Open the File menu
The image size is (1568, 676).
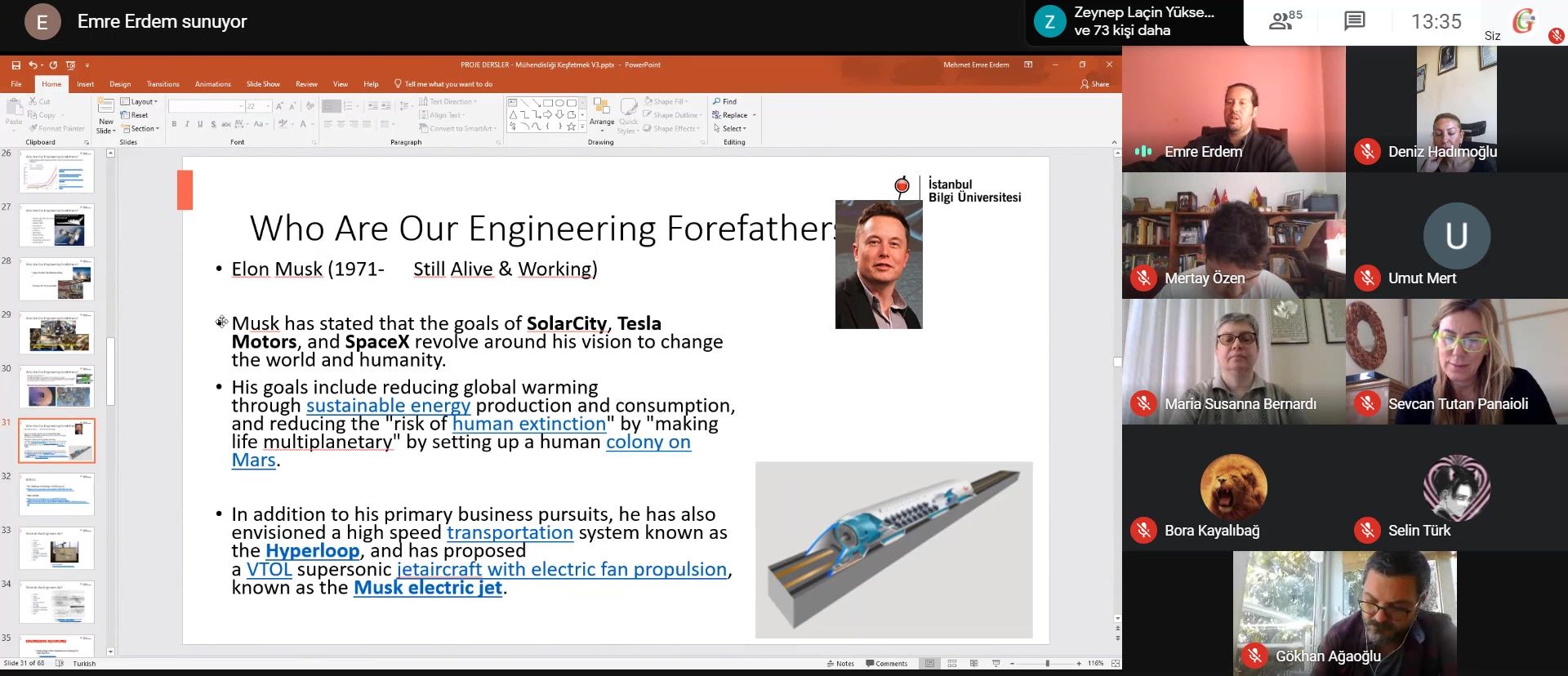[16, 84]
